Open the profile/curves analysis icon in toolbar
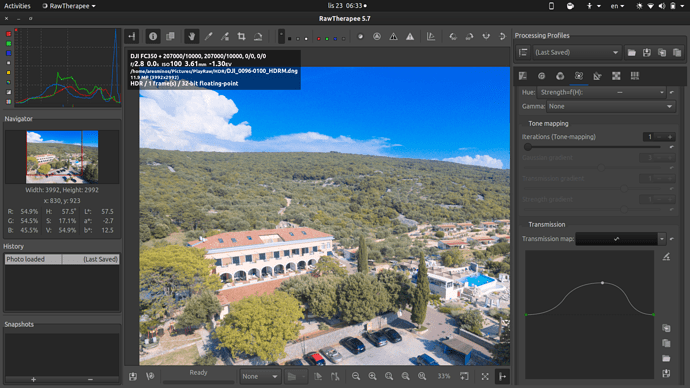690x388 pixels. 431,37
